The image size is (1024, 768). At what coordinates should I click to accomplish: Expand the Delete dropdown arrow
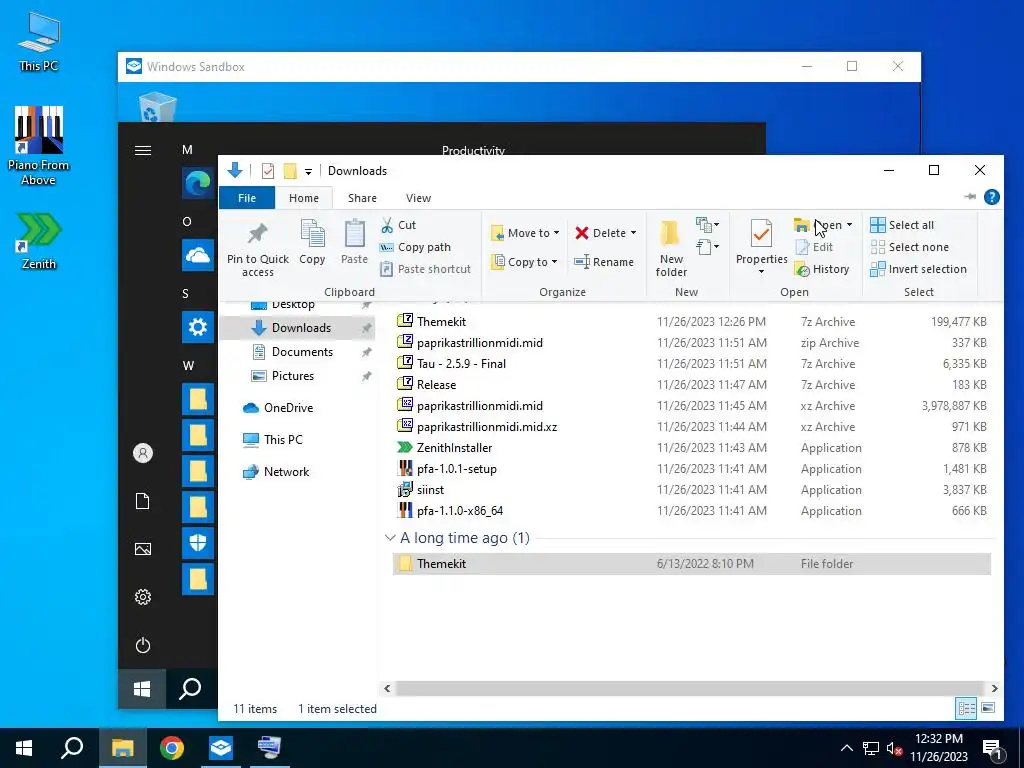tap(633, 233)
